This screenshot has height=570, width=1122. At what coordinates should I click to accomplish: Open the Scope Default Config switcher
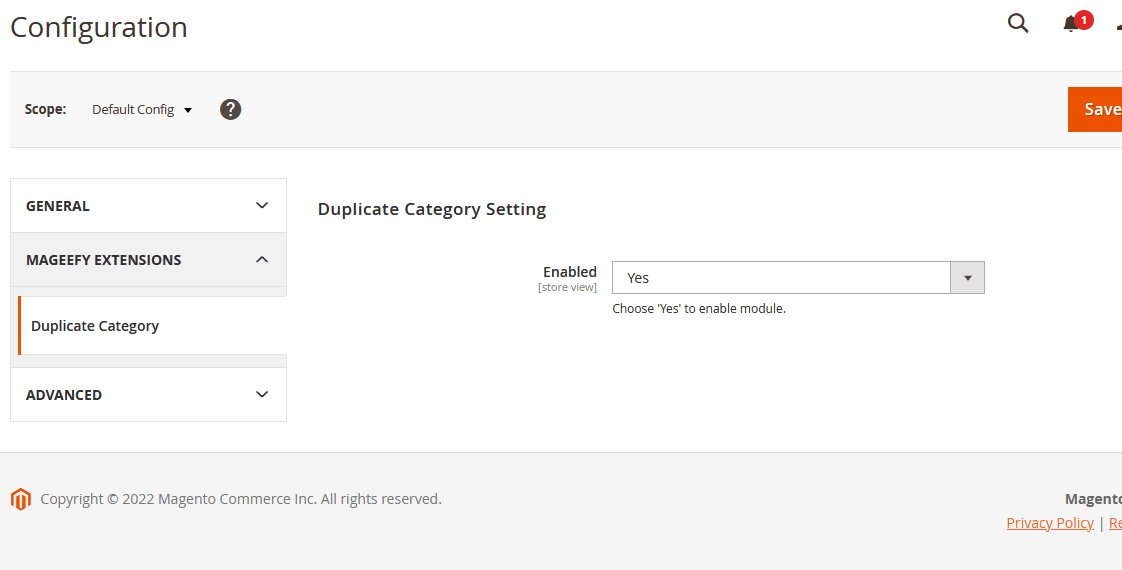click(x=141, y=110)
